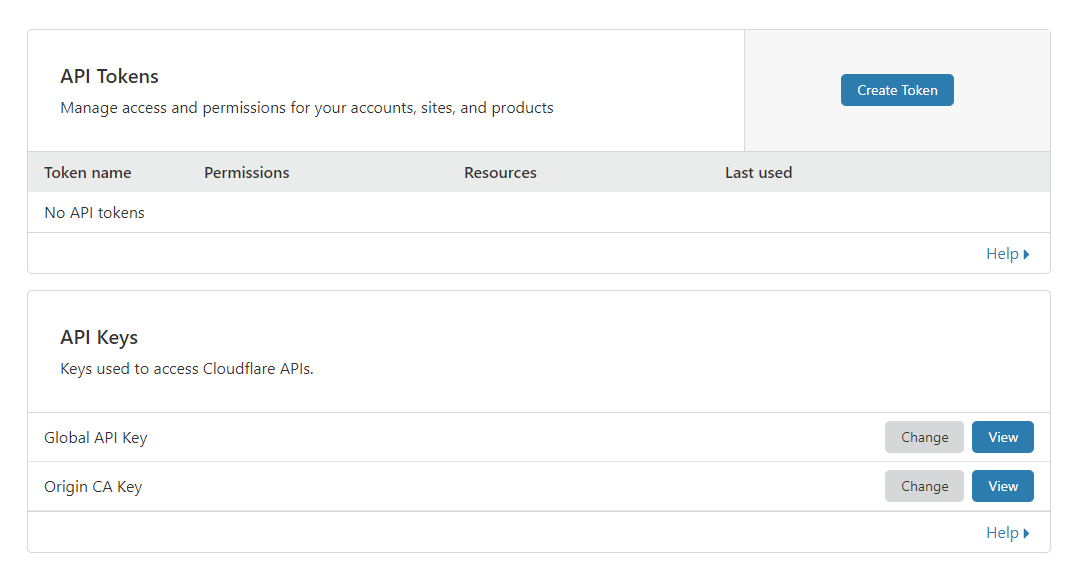Change the Global API Key
Screen dimensions: 1087x580
click(924, 437)
